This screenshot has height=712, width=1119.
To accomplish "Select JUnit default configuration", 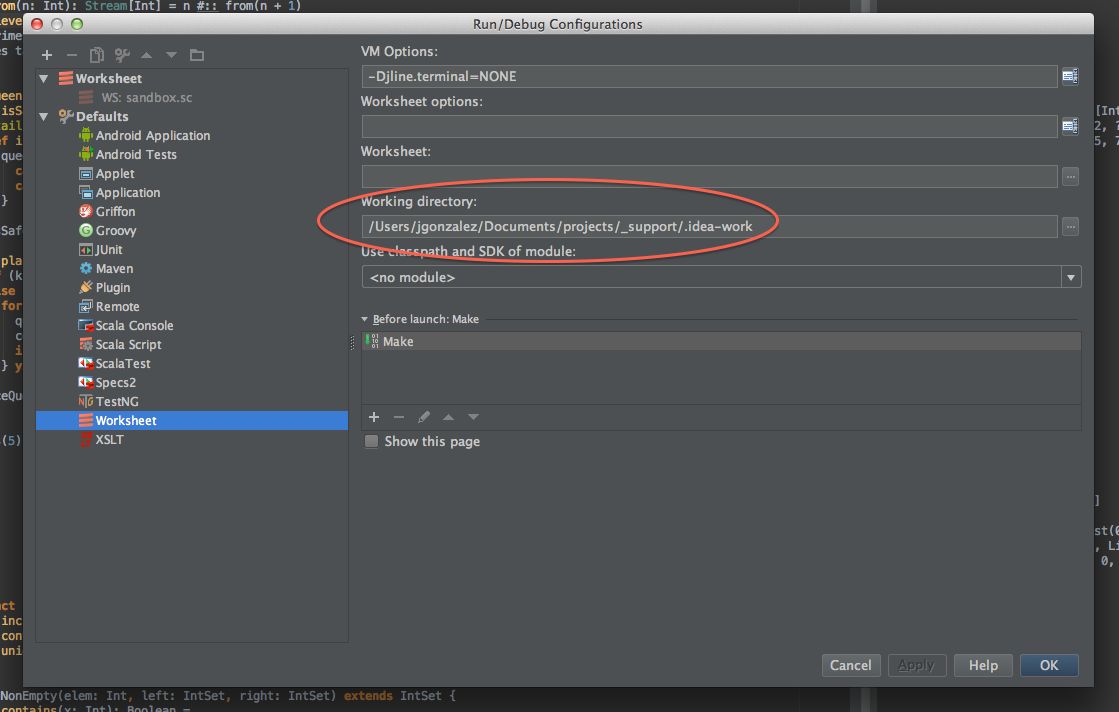I will coord(101,250).
